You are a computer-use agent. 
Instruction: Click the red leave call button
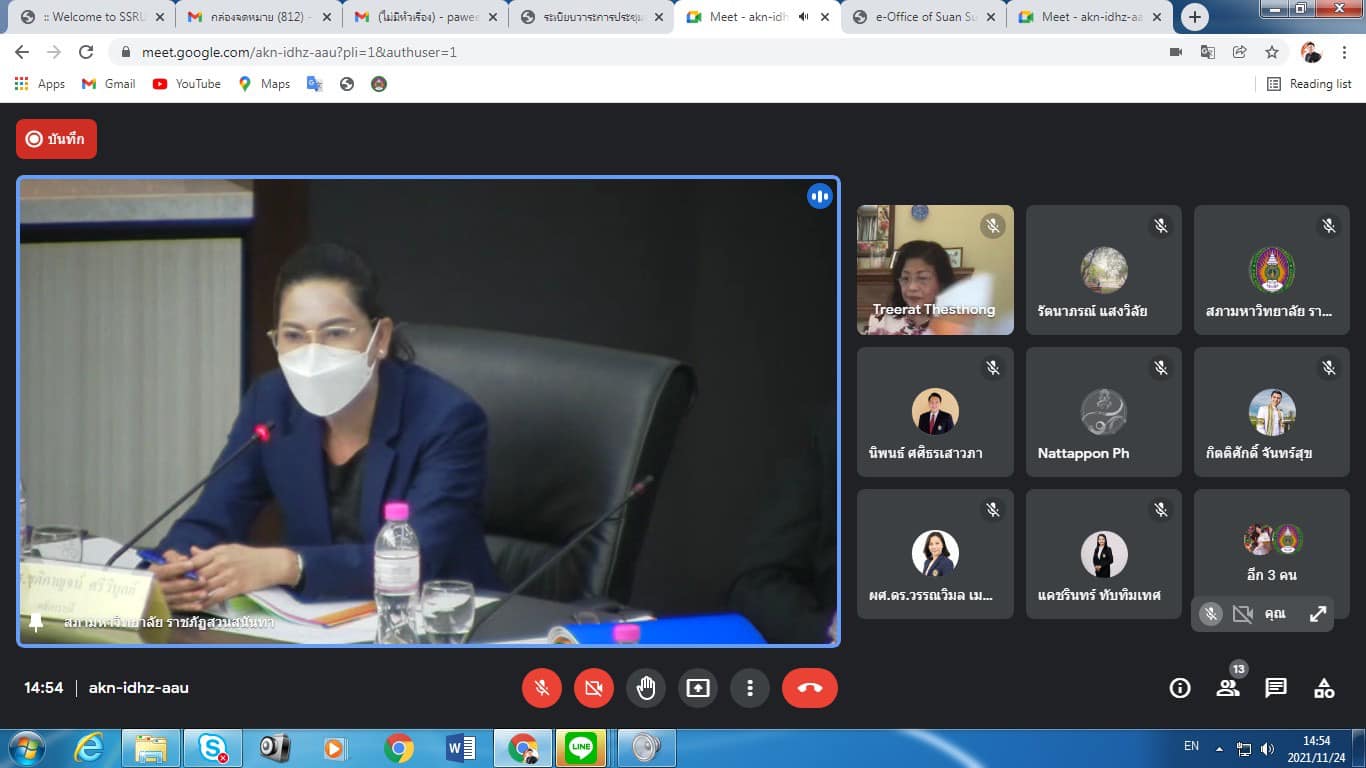pos(809,688)
